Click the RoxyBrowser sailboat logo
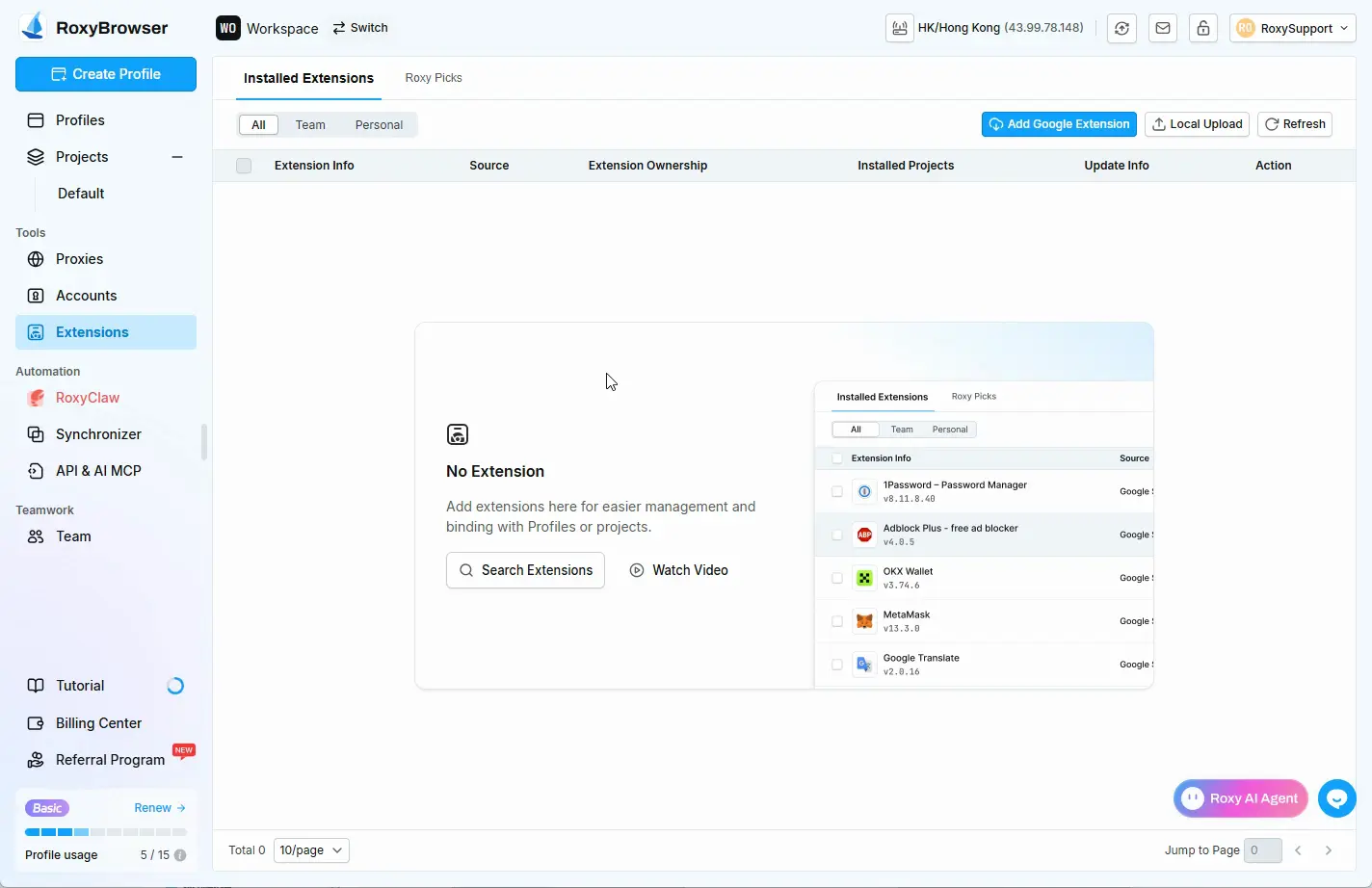The image size is (1372, 888). tap(33, 26)
